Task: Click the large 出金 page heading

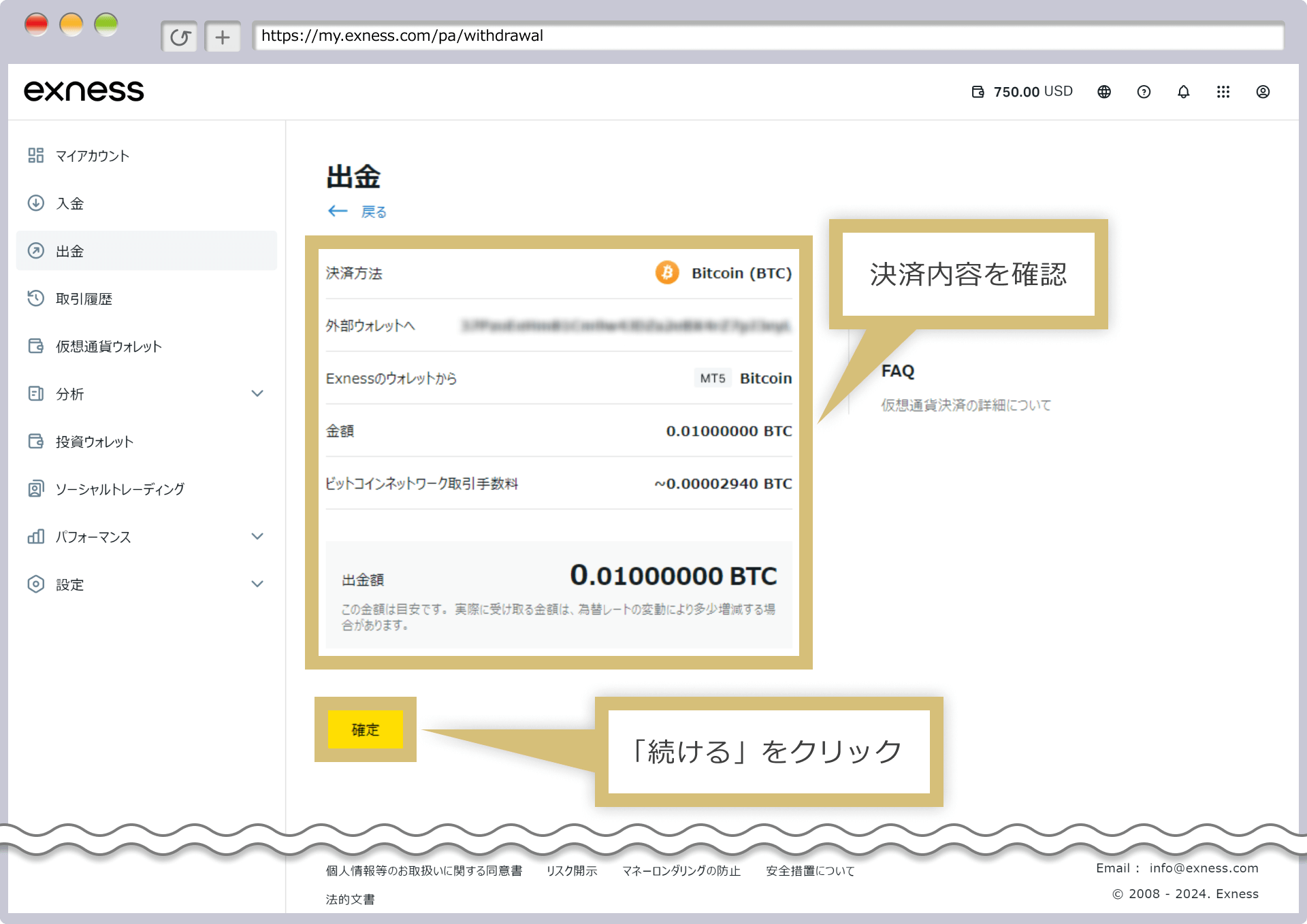Action: pos(353,177)
